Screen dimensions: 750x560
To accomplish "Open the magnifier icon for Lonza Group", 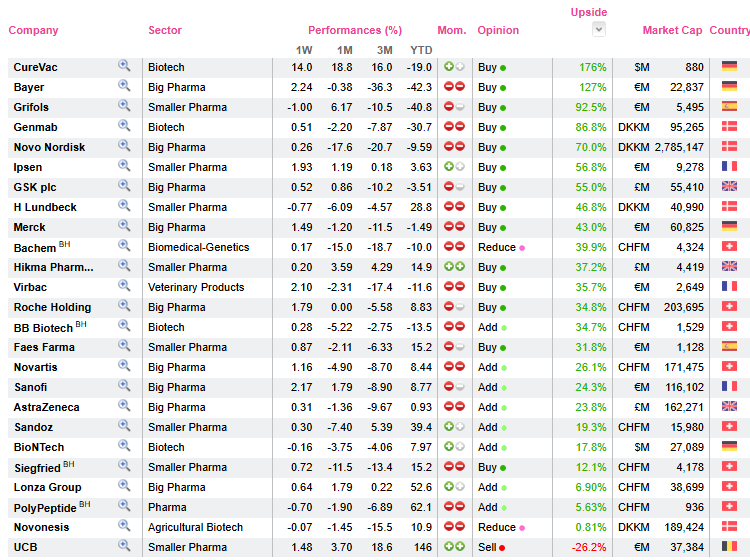I will pyautogui.click(x=124, y=485).
